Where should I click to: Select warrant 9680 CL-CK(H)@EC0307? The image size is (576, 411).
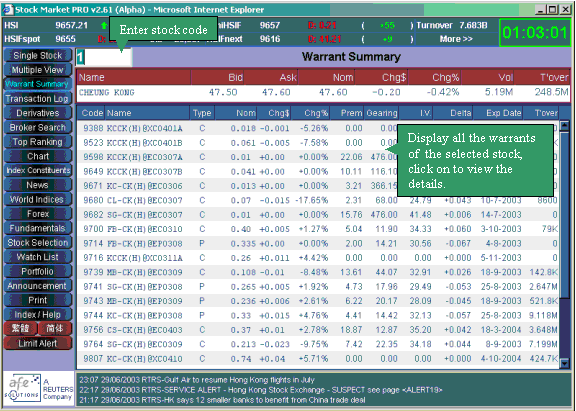318,200
